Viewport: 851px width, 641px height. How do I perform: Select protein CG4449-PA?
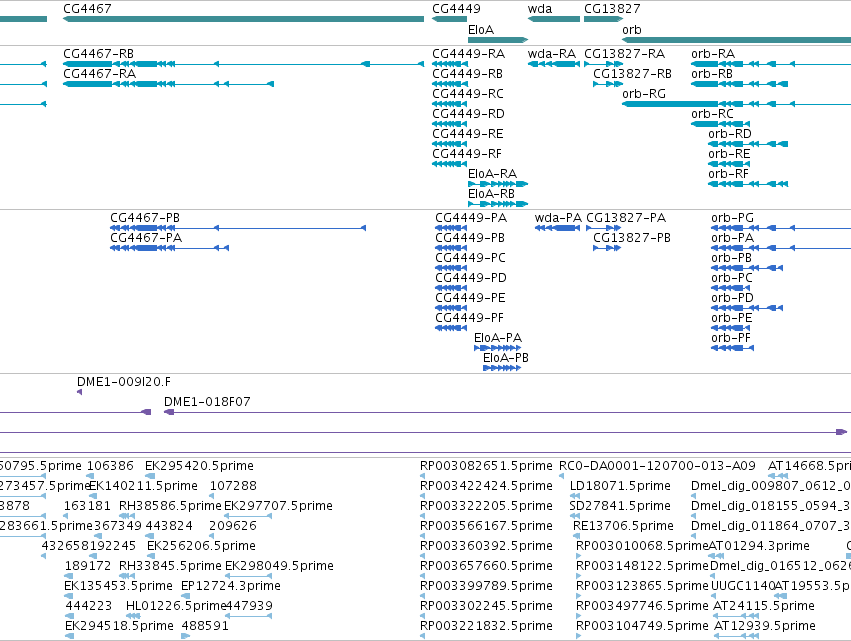coord(451,228)
